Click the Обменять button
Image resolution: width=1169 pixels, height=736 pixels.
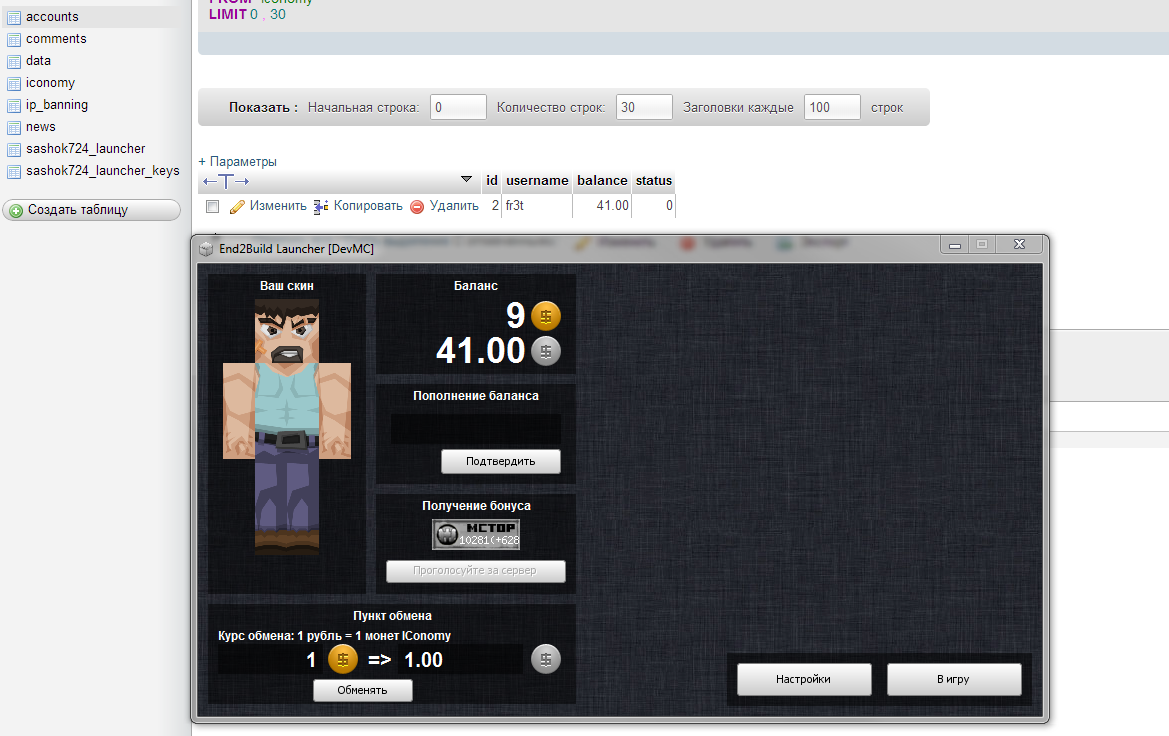362,691
